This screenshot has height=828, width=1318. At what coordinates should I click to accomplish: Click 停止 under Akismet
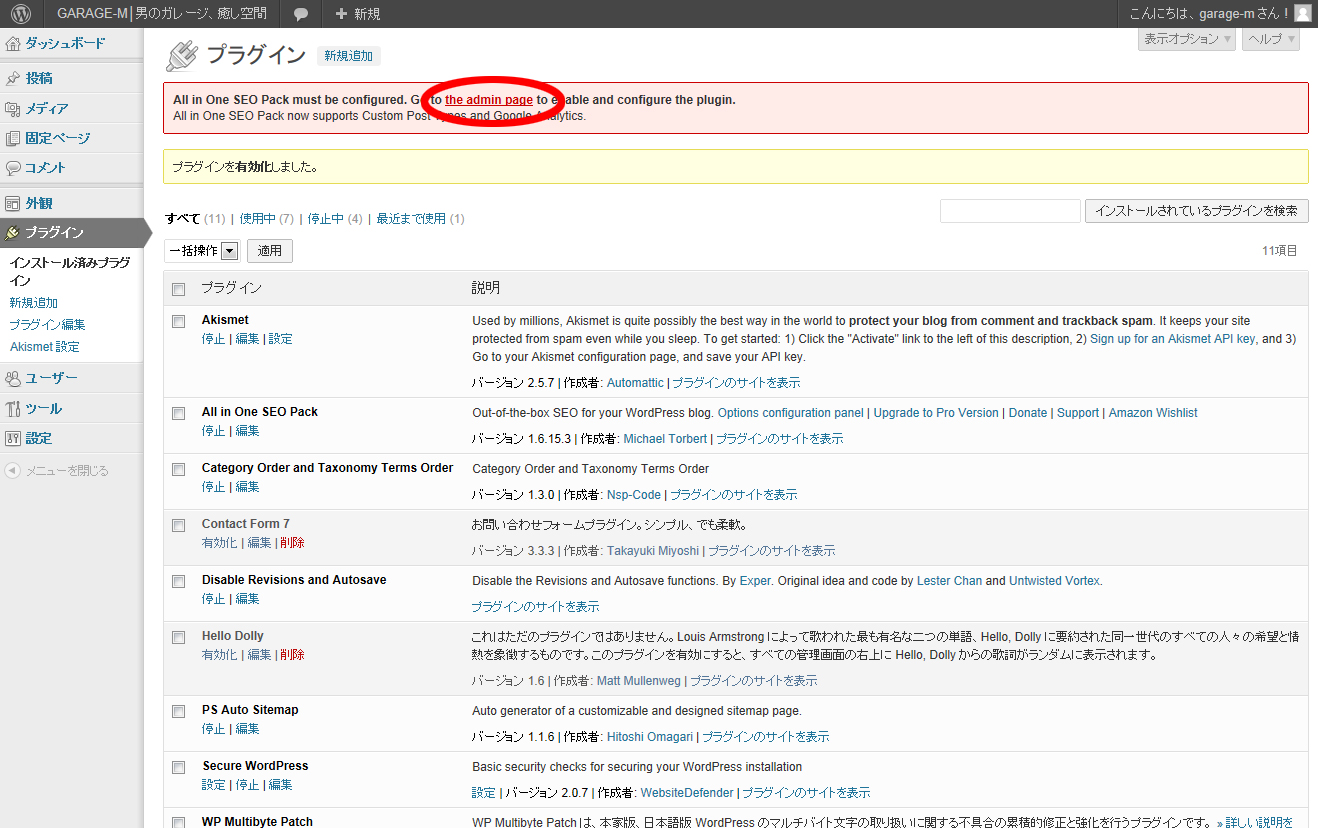214,339
